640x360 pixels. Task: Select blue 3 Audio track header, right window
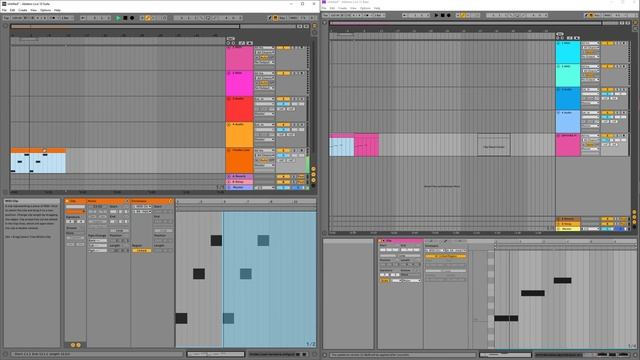(x=568, y=99)
